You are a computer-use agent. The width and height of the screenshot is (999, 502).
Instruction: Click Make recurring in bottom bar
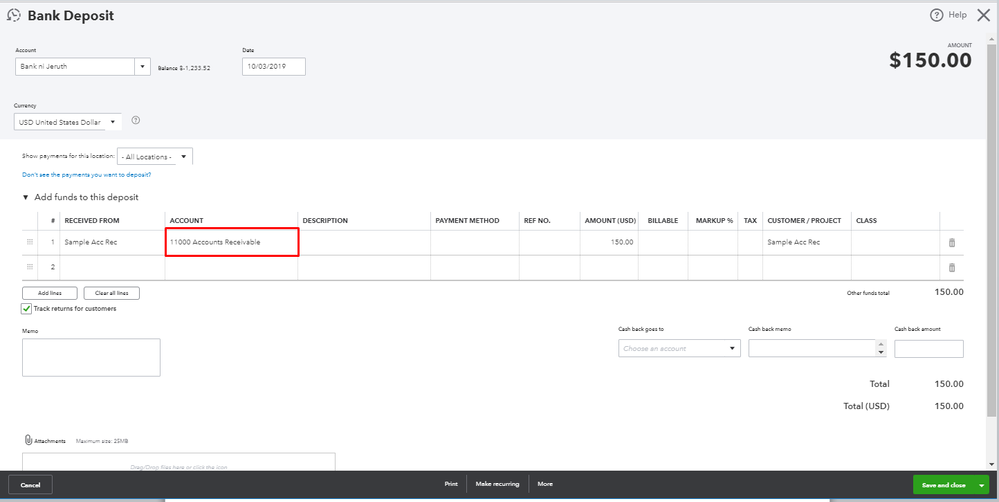coord(497,484)
